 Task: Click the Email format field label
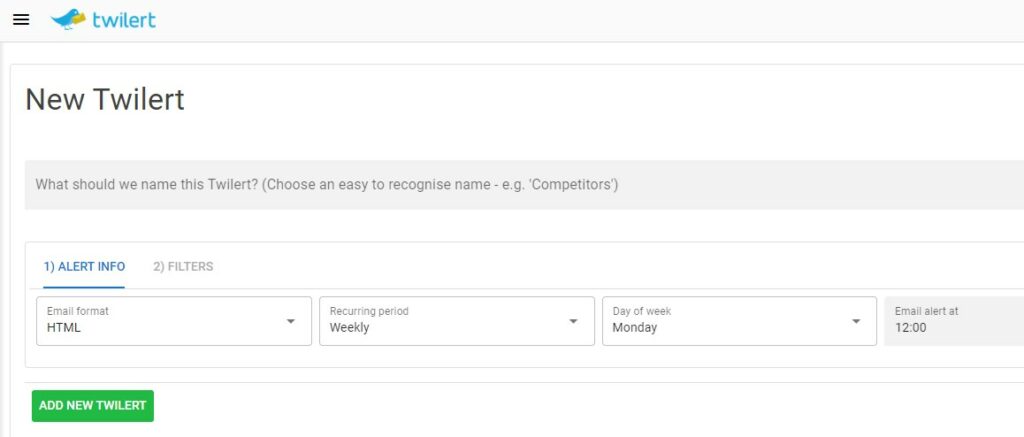click(78, 311)
